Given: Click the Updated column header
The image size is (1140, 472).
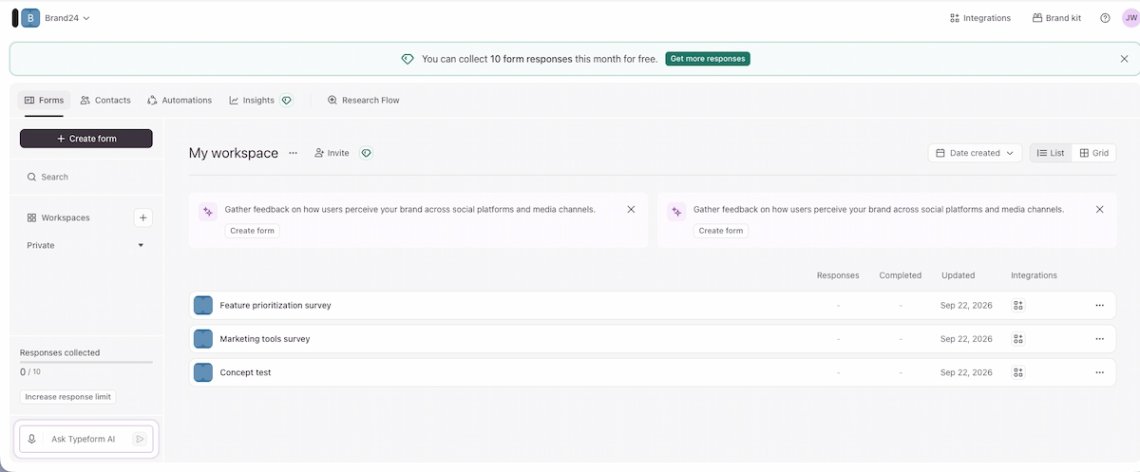Looking at the screenshot, I should click(x=958, y=276).
